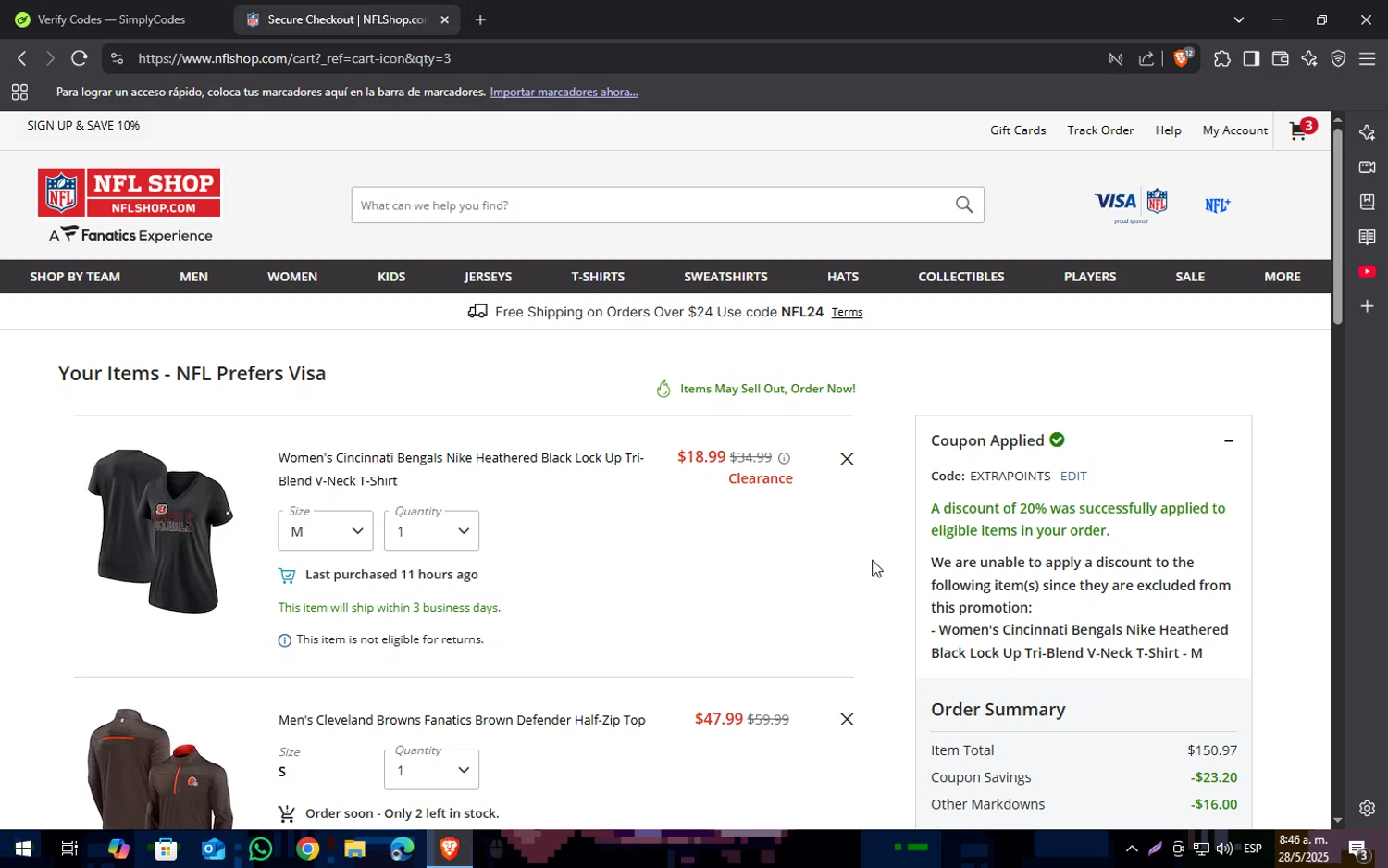Open the Brave Shields lion icon
Viewport: 1388px width, 868px height.
point(1182,58)
